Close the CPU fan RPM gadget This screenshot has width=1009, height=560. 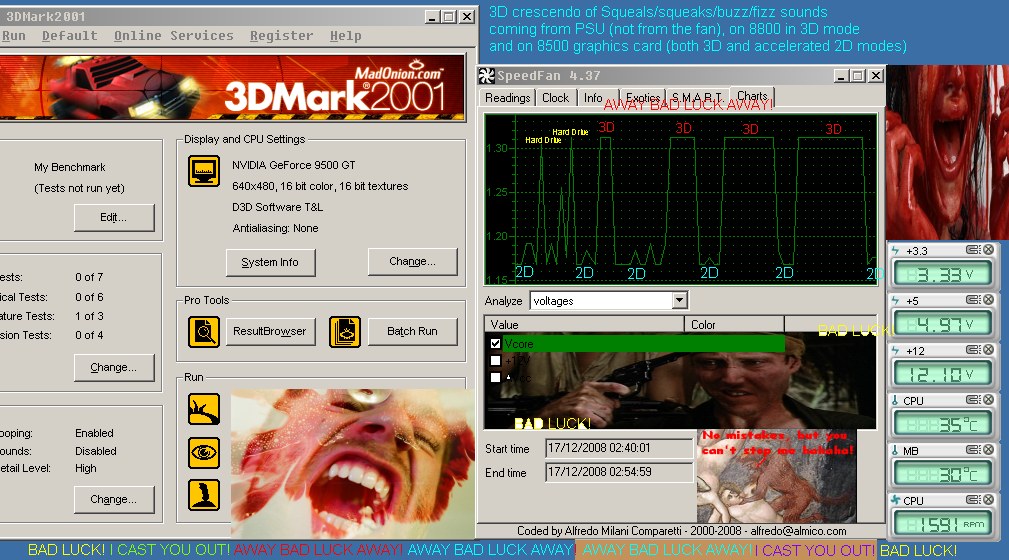click(988, 499)
